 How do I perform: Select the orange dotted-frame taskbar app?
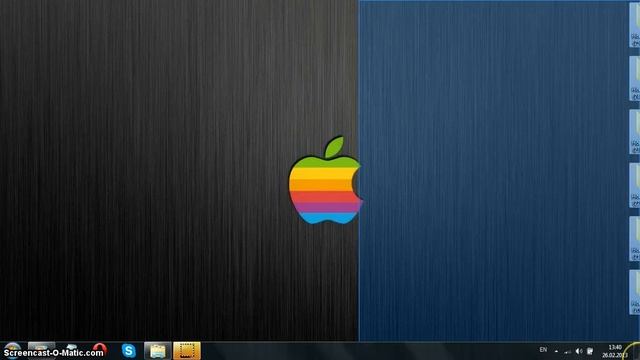point(187,351)
